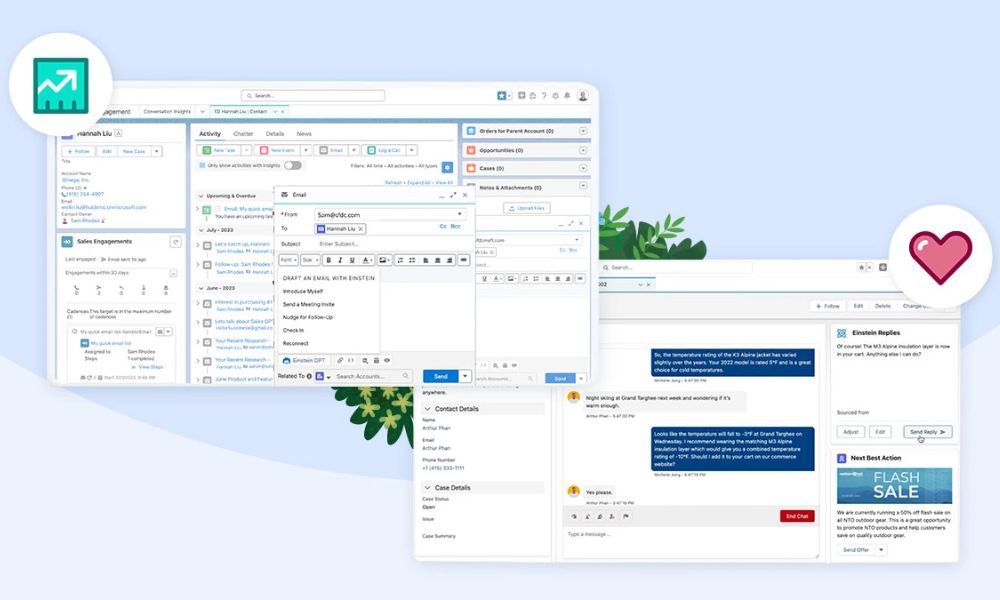Collapse the Contact Details section
This screenshot has width=1000, height=600.
pyautogui.click(x=427, y=409)
